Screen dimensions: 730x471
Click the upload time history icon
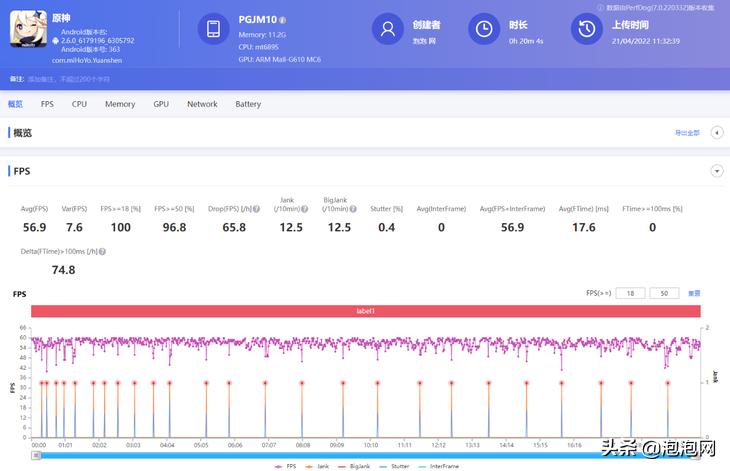pos(585,29)
